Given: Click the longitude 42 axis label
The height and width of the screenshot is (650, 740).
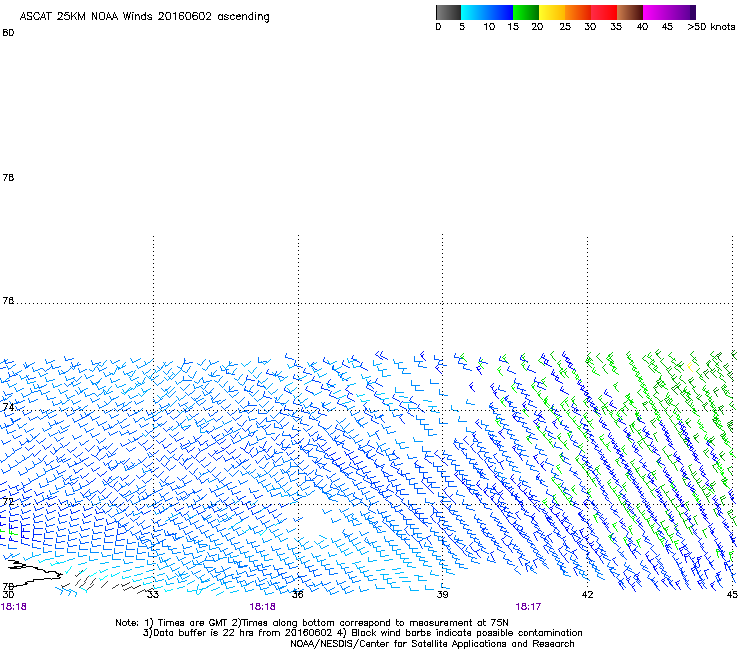Looking at the screenshot, I should 587,594.
